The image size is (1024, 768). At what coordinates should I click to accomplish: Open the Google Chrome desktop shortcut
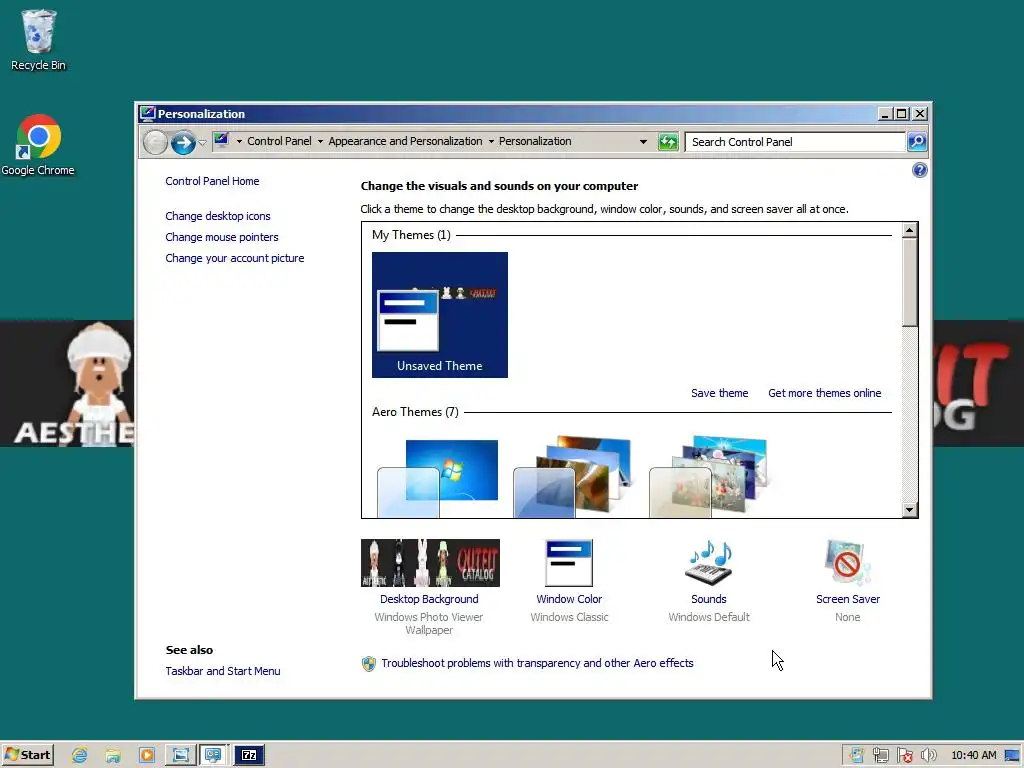pos(38,145)
